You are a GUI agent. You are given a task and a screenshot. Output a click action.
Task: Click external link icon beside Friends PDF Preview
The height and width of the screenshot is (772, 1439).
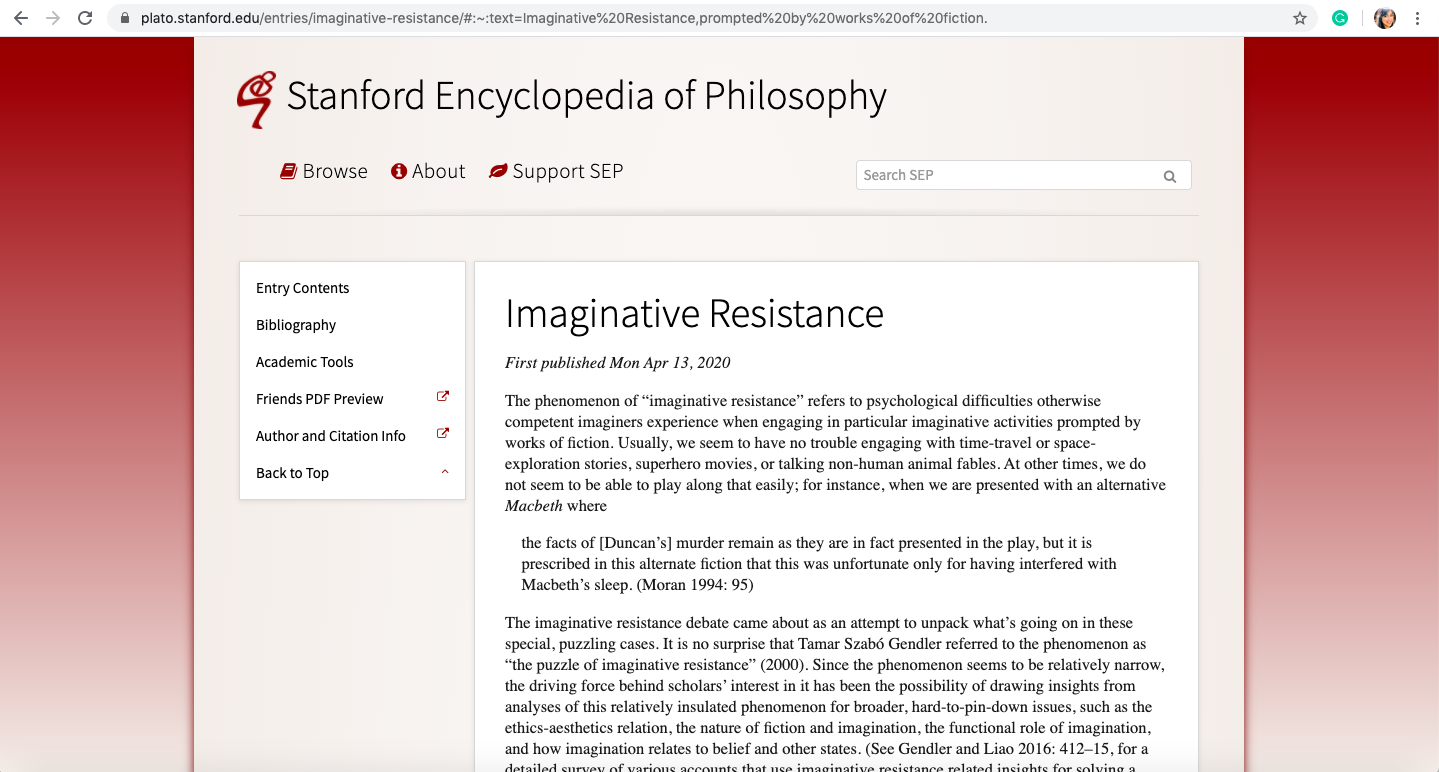coord(443,397)
